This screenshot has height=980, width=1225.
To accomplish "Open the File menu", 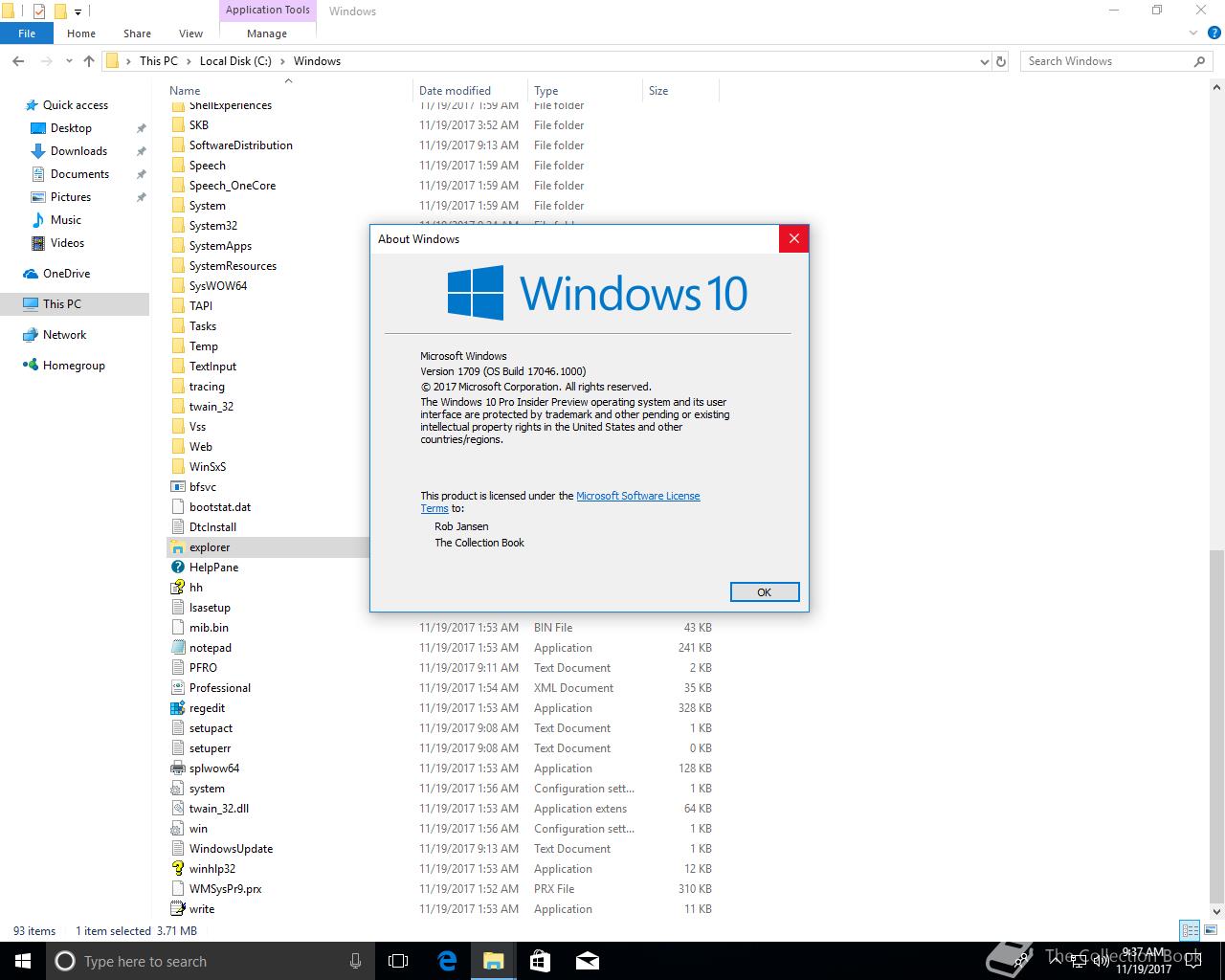I will 27,33.
